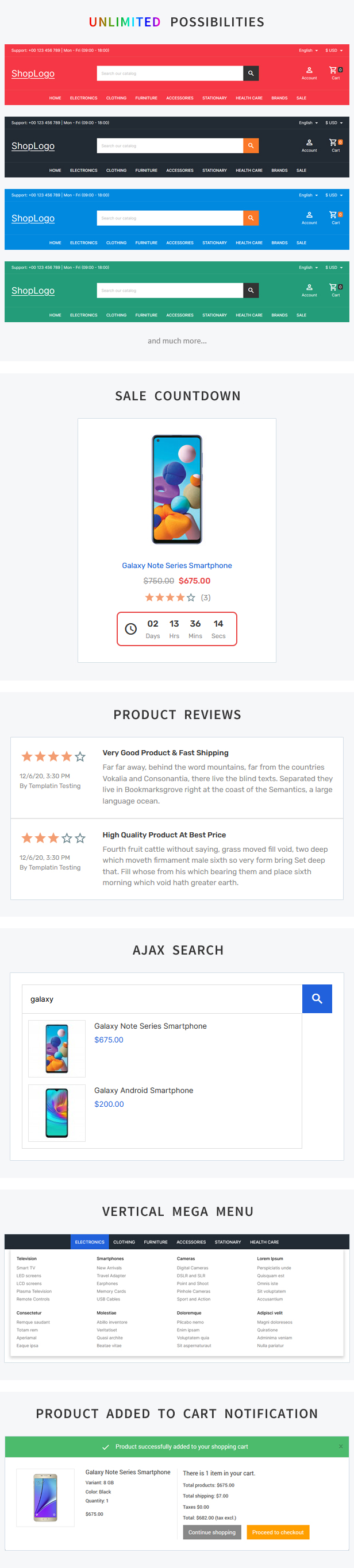The width and height of the screenshot is (354, 1568).
Task: Open the English language dropdown in the red header
Action: [x=307, y=50]
